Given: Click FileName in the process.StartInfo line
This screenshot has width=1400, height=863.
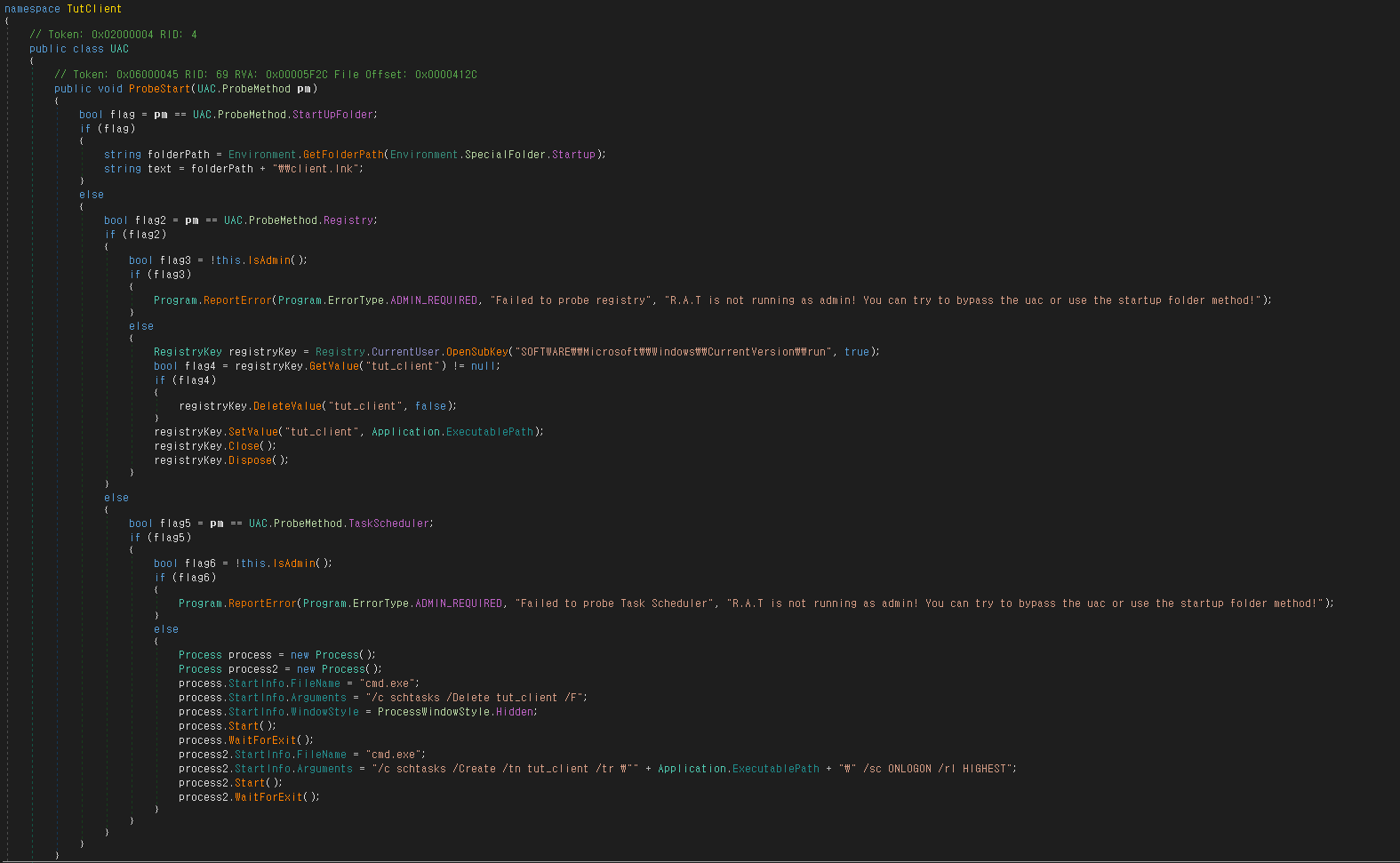Looking at the screenshot, I should tap(316, 683).
